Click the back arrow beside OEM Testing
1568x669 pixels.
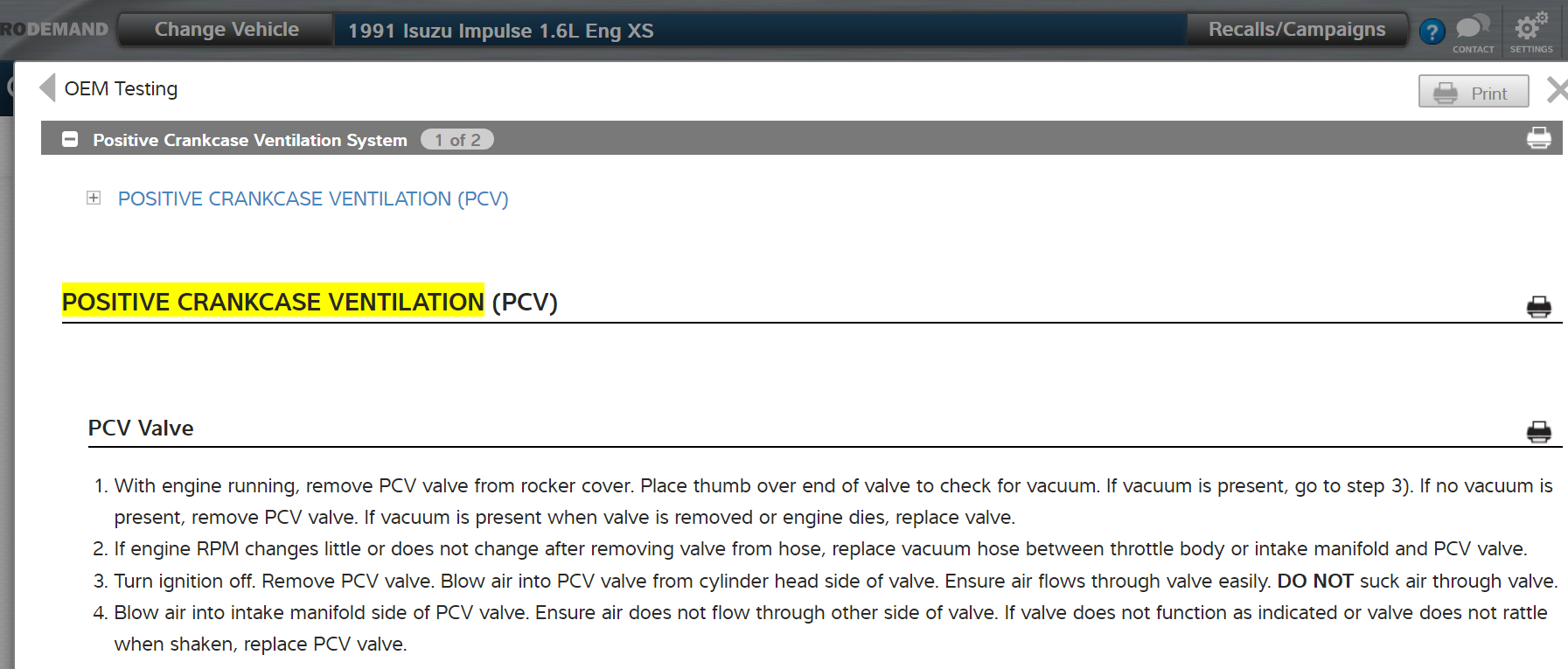pos(48,87)
